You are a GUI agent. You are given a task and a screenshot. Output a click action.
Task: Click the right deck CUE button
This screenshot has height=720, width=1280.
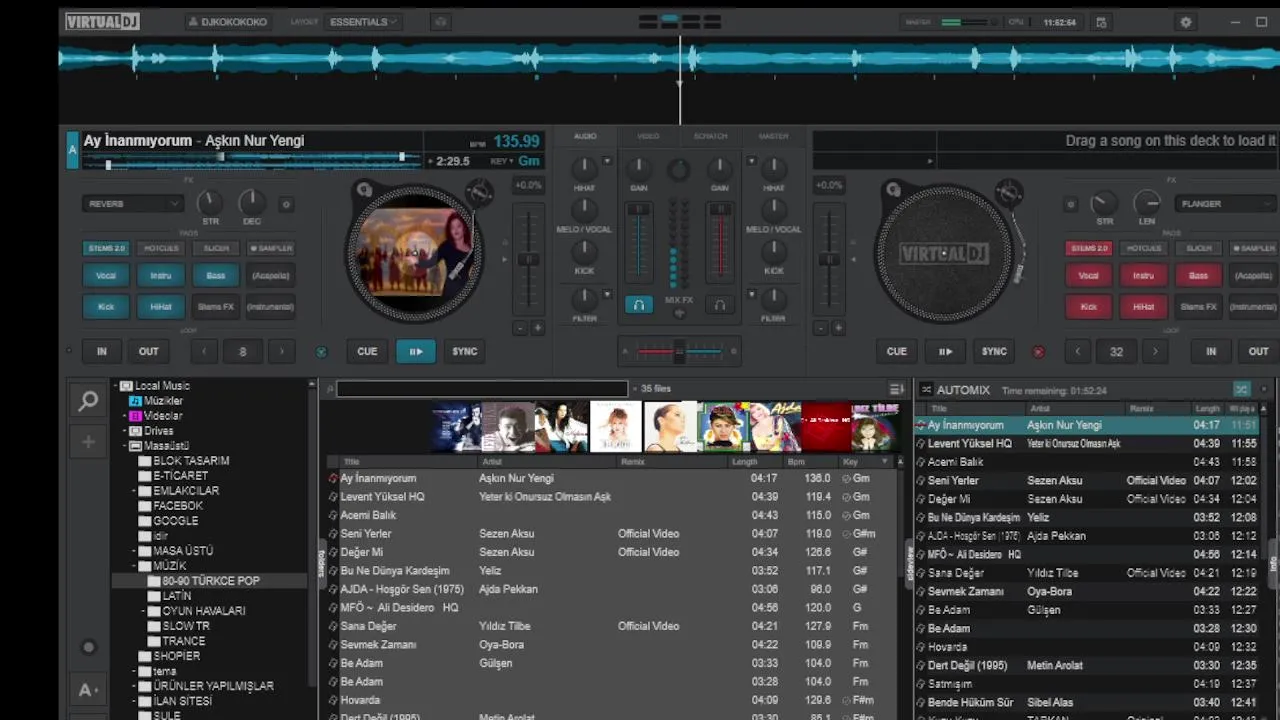[897, 351]
